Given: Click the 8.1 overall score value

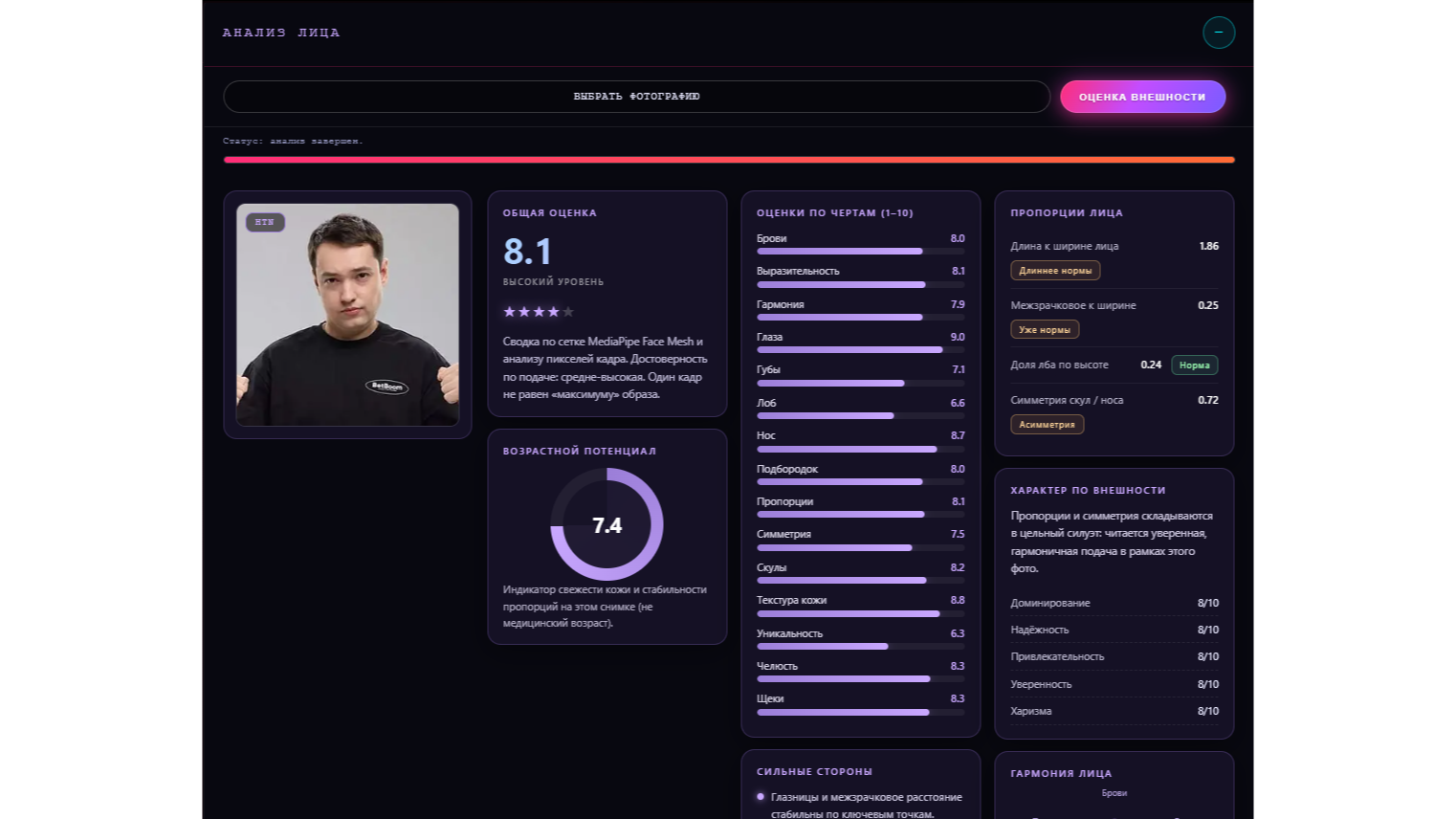Looking at the screenshot, I should (x=527, y=252).
